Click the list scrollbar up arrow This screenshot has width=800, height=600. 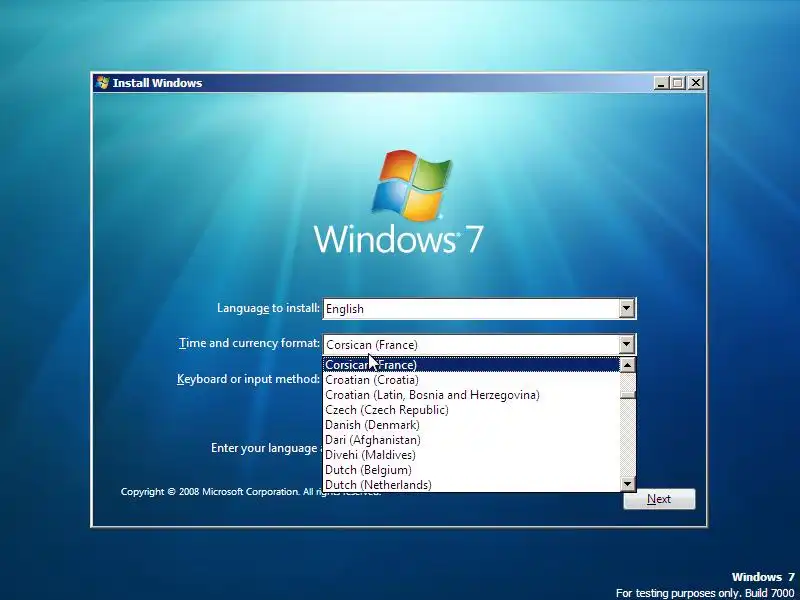(x=628, y=365)
